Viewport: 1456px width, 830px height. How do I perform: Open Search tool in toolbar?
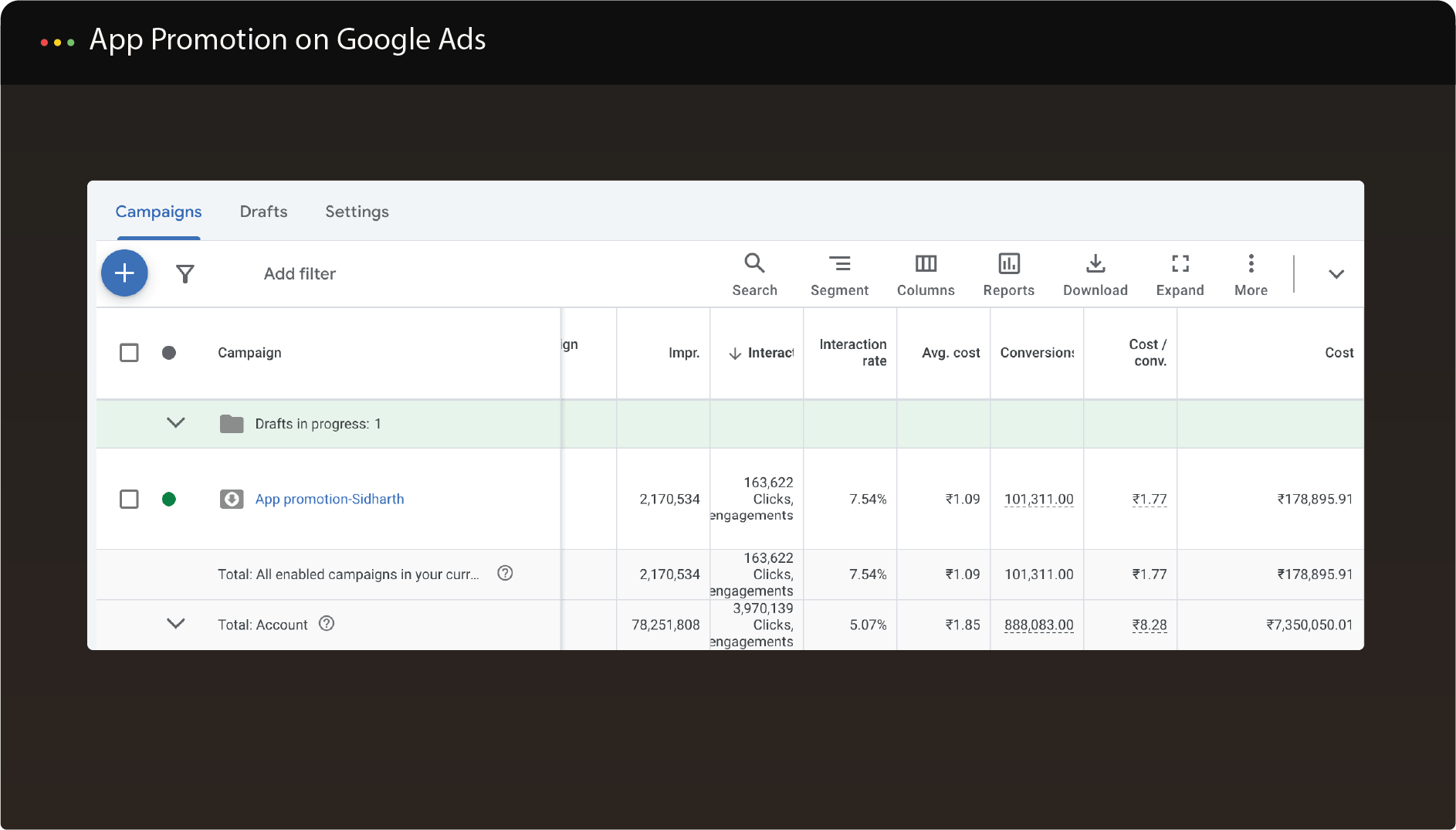tap(754, 274)
